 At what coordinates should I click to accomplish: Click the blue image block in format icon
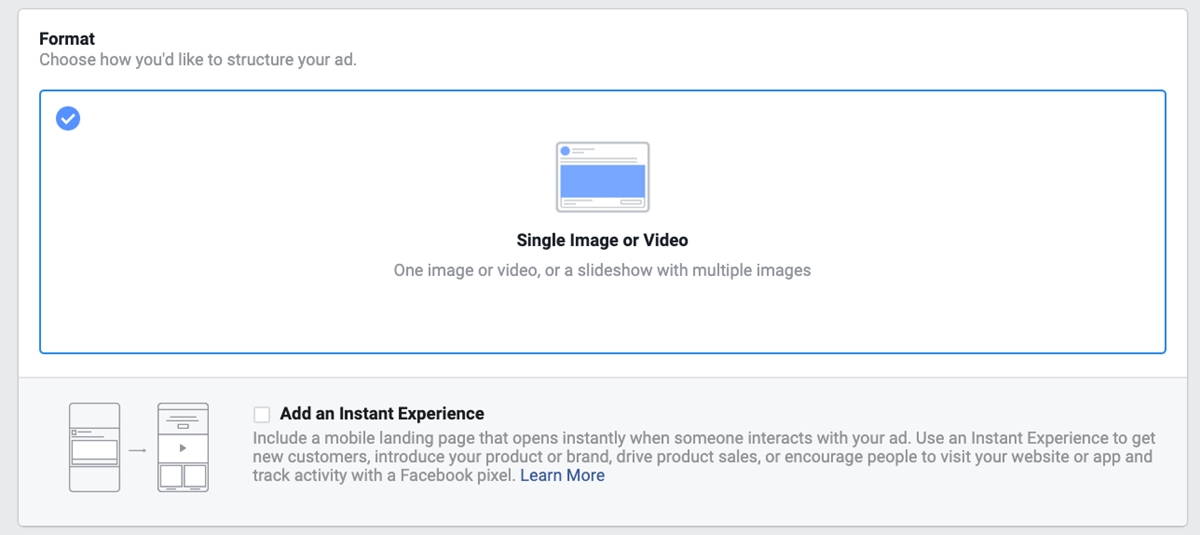pyautogui.click(x=602, y=181)
